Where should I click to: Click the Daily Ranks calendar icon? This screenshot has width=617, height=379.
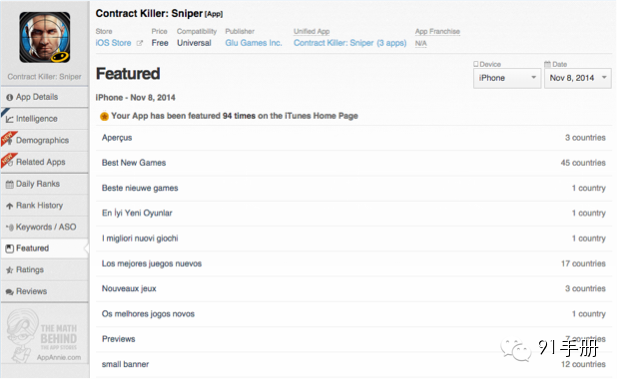pyautogui.click(x=9, y=184)
